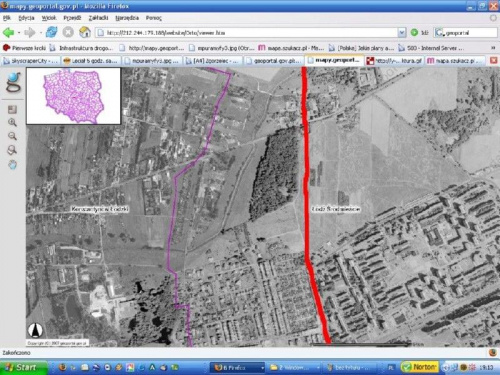This screenshot has width=500, height=375.
Task: Open the Pierwsze kroki bookmark
Action: pyautogui.click(x=24, y=48)
